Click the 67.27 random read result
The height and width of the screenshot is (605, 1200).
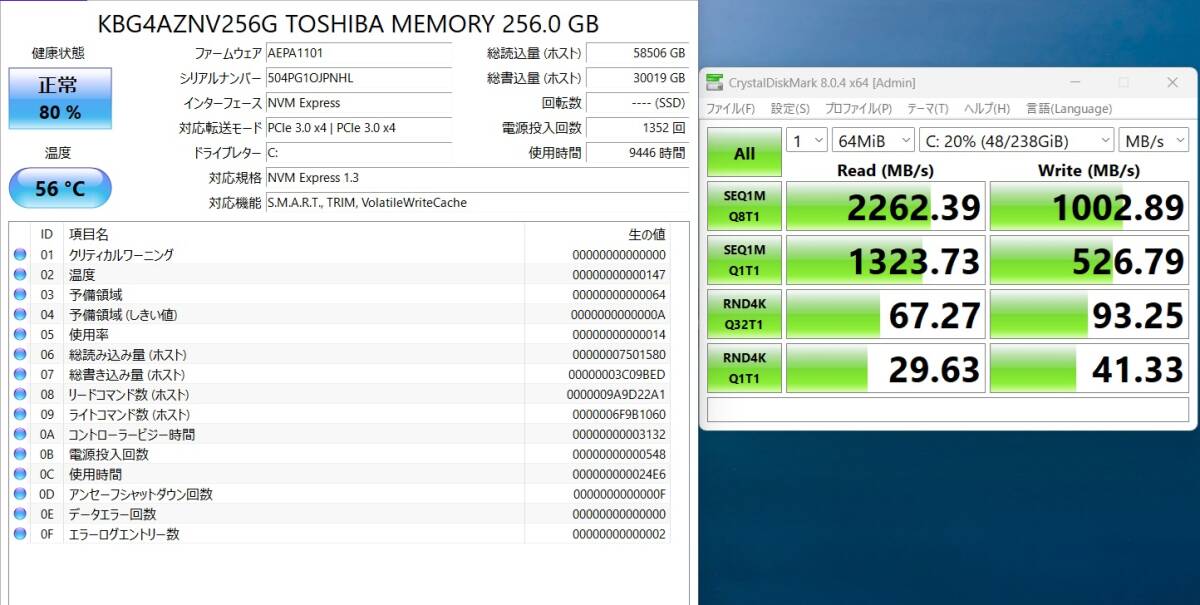[885, 314]
